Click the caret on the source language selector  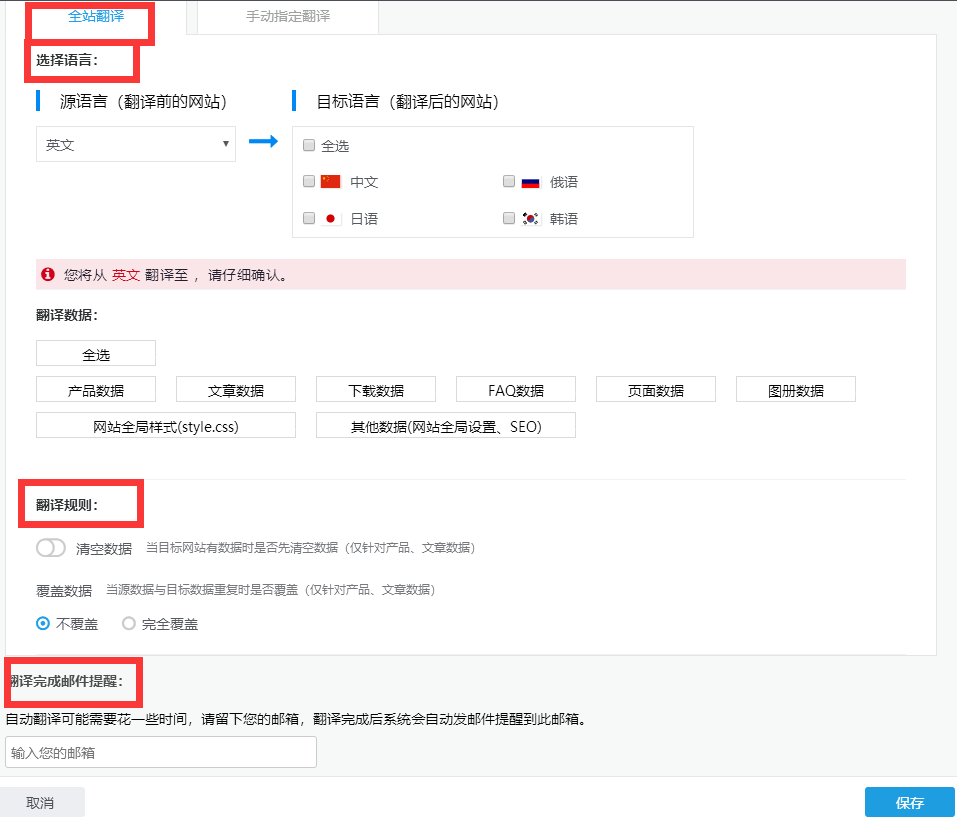coord(225,143)
